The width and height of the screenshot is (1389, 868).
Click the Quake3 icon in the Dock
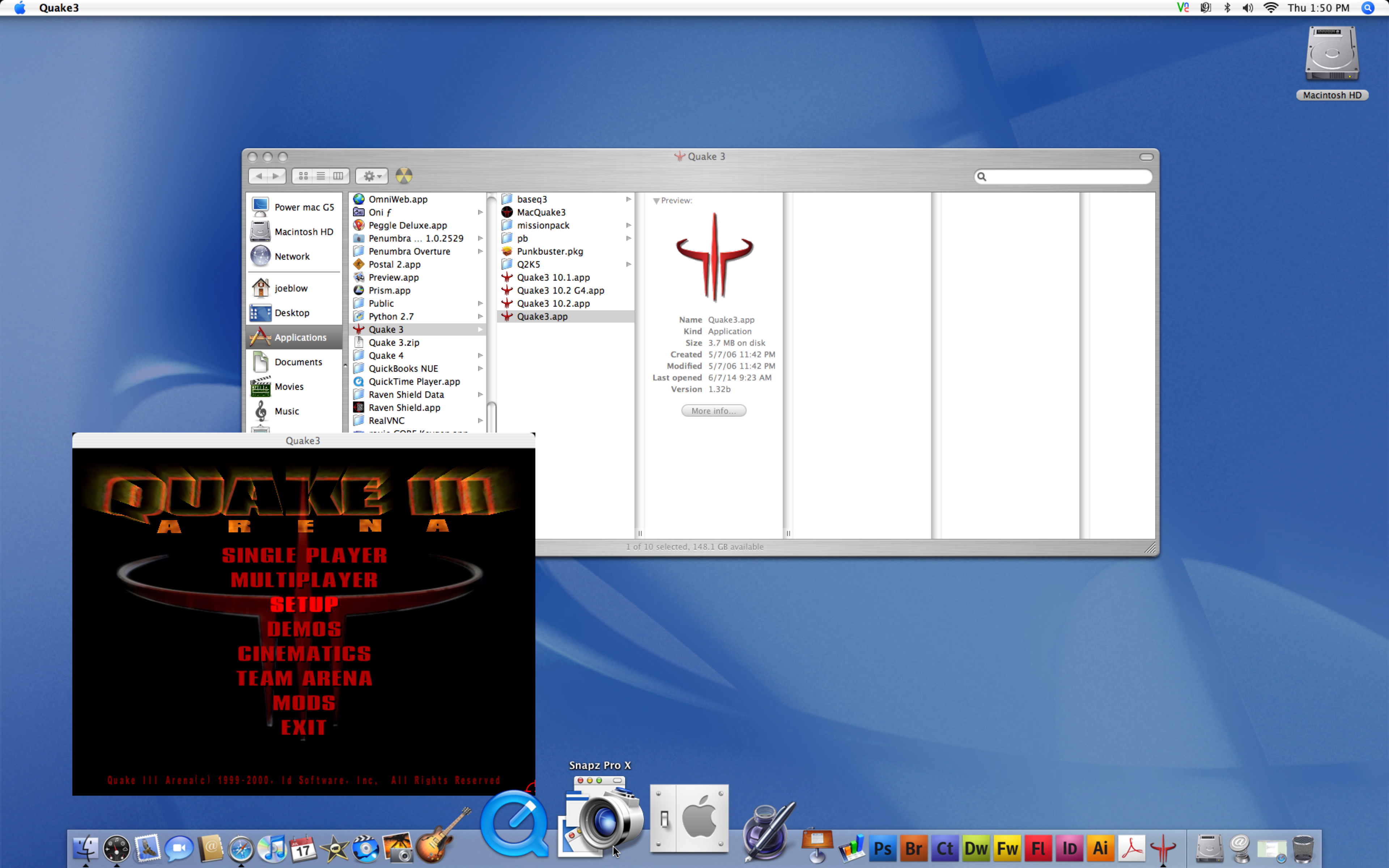pos(1163,848)
